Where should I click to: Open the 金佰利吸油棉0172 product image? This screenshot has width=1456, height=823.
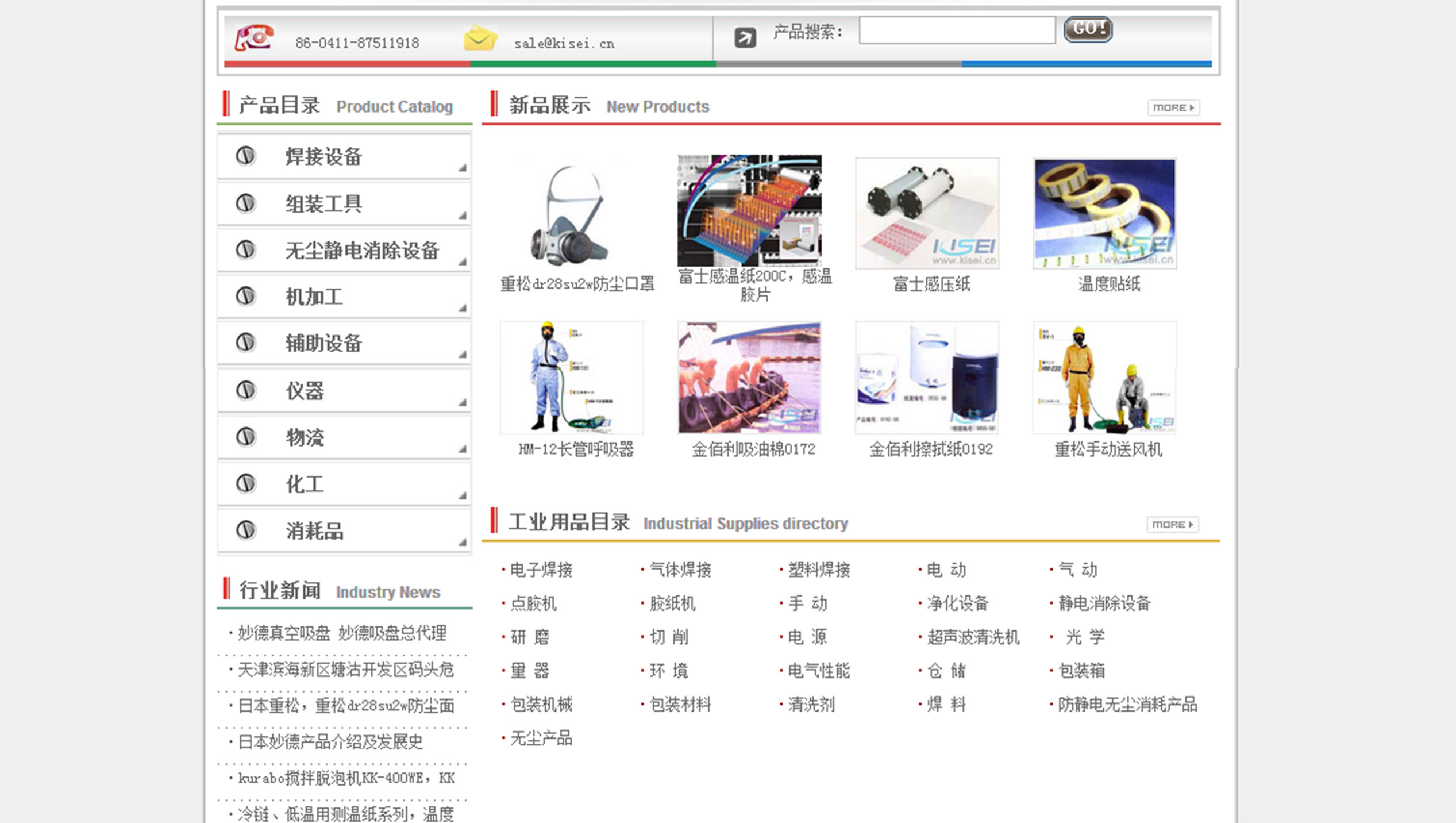(x=749, y=378)
